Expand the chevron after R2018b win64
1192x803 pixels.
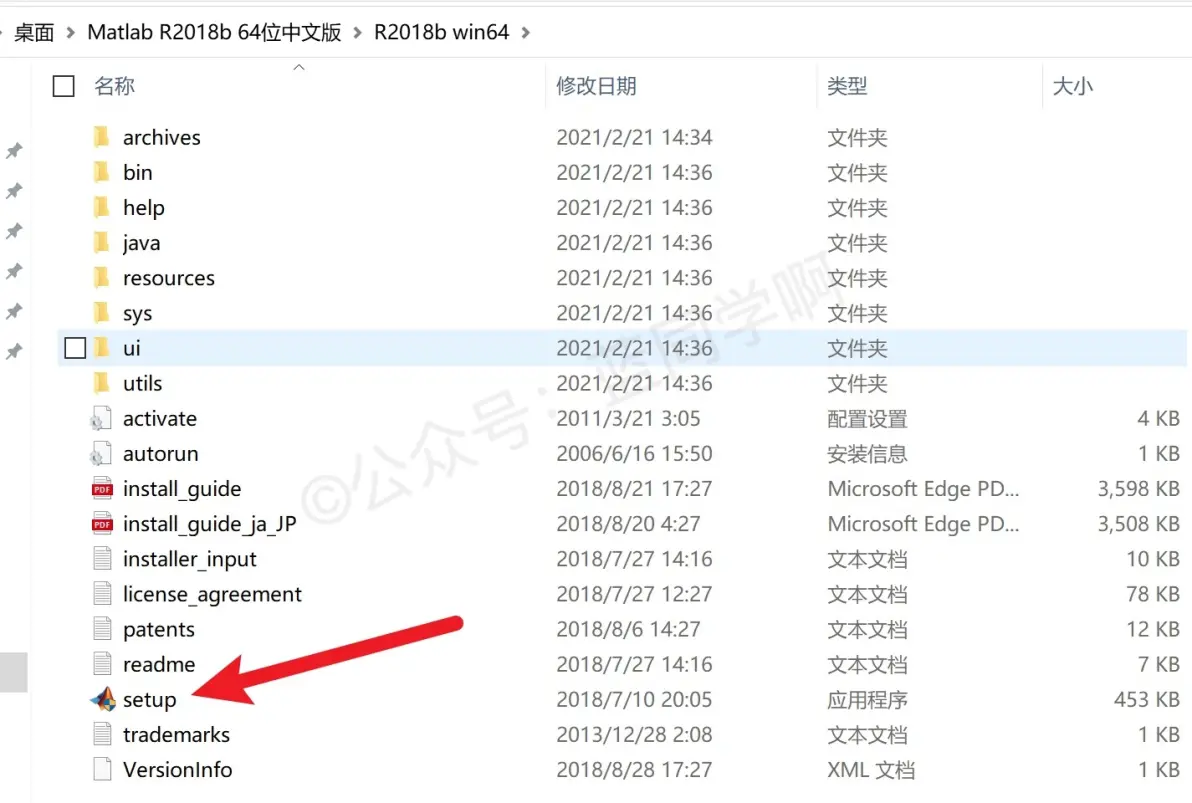[x=525, y=33]
